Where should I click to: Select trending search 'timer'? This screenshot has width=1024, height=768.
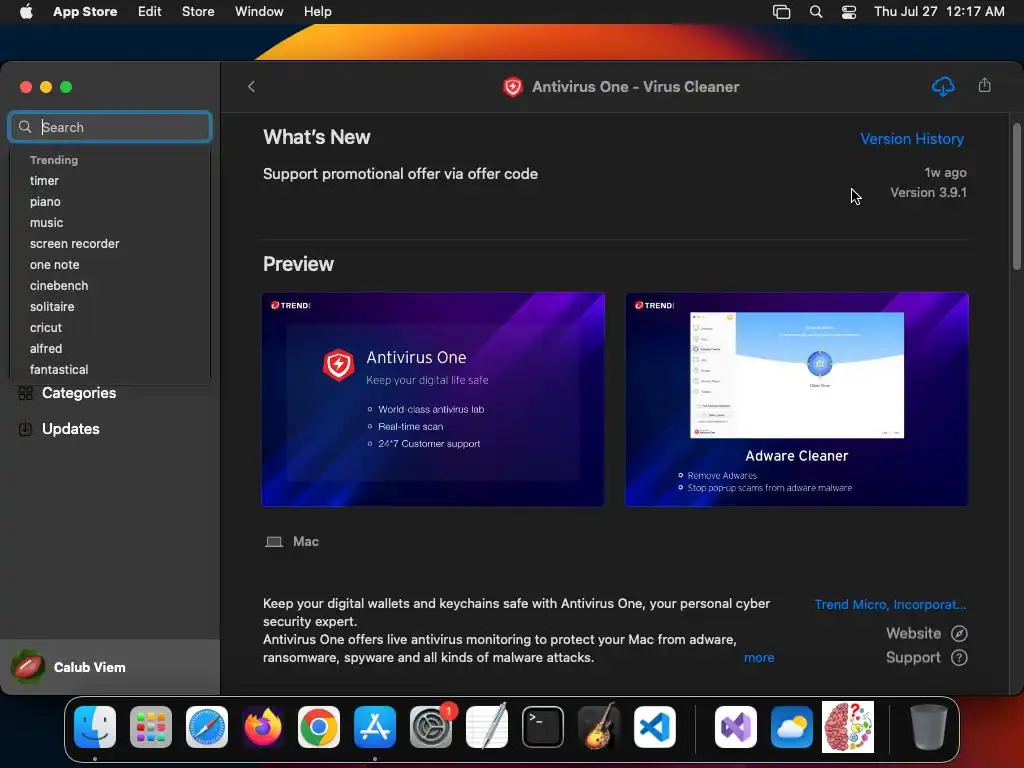pyautogui.click(x=44, y=181)
